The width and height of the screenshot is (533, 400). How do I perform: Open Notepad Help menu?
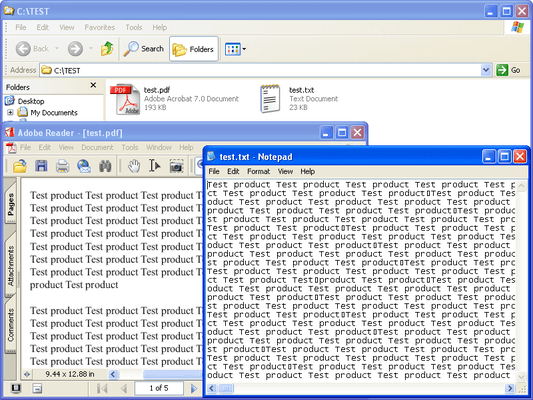(x=308, y=171)
